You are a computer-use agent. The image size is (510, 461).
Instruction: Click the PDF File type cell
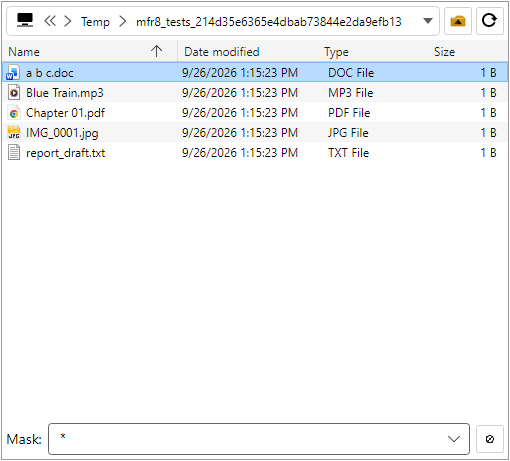pos(349,113)
